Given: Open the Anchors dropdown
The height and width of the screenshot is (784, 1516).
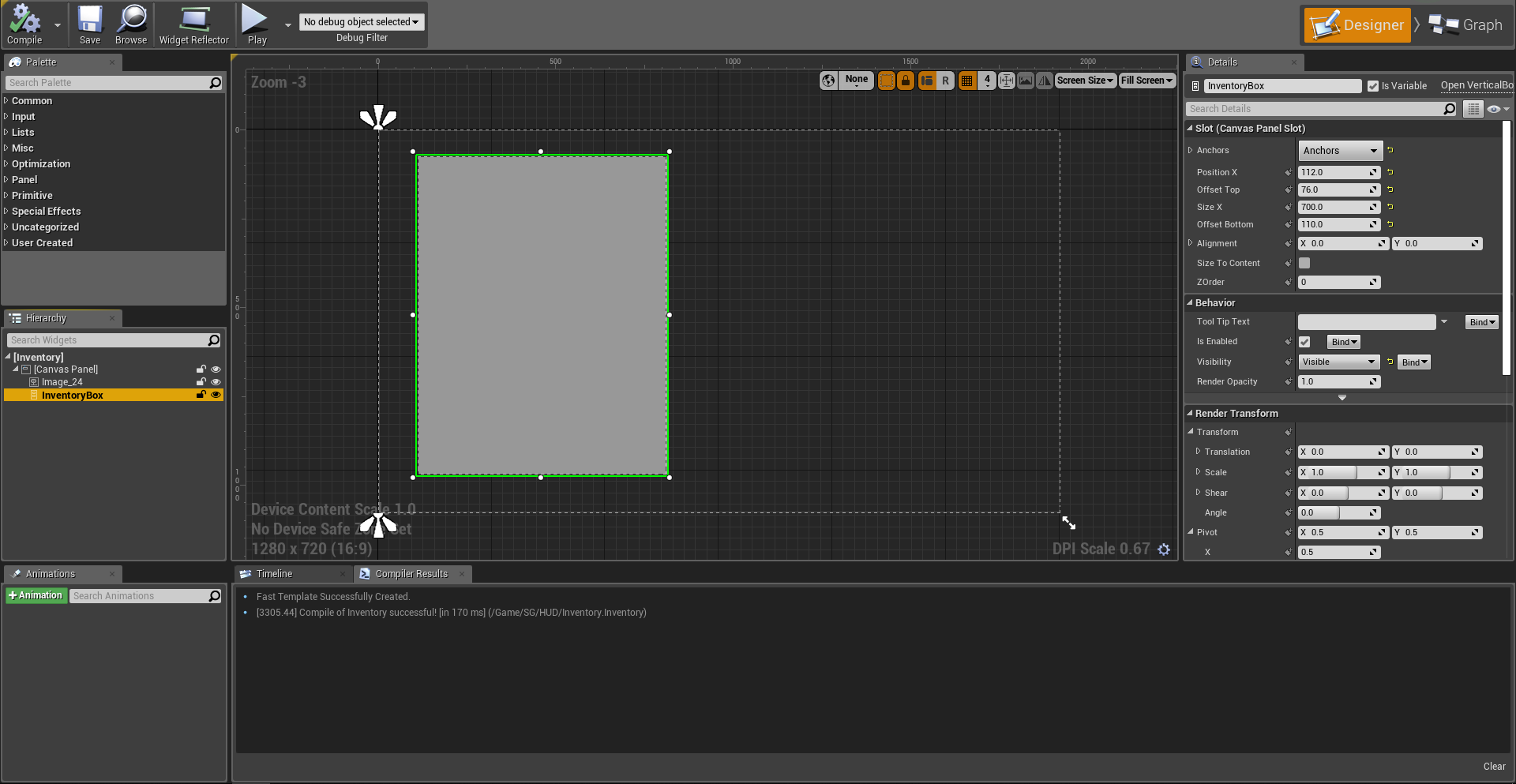Looking at the screenshot, I should 1340,151.
